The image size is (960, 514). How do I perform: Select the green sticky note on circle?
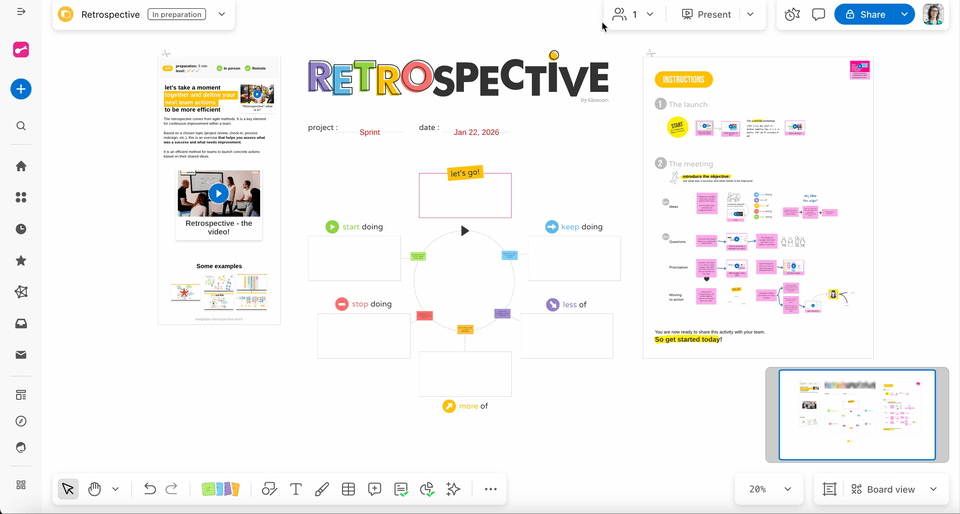(418, 255)
